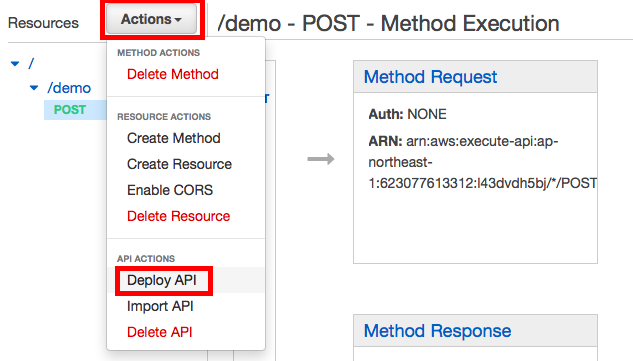Select Deploy API from API actions
Viewport: 633px width, 361px height.
[x=162, y=280]
